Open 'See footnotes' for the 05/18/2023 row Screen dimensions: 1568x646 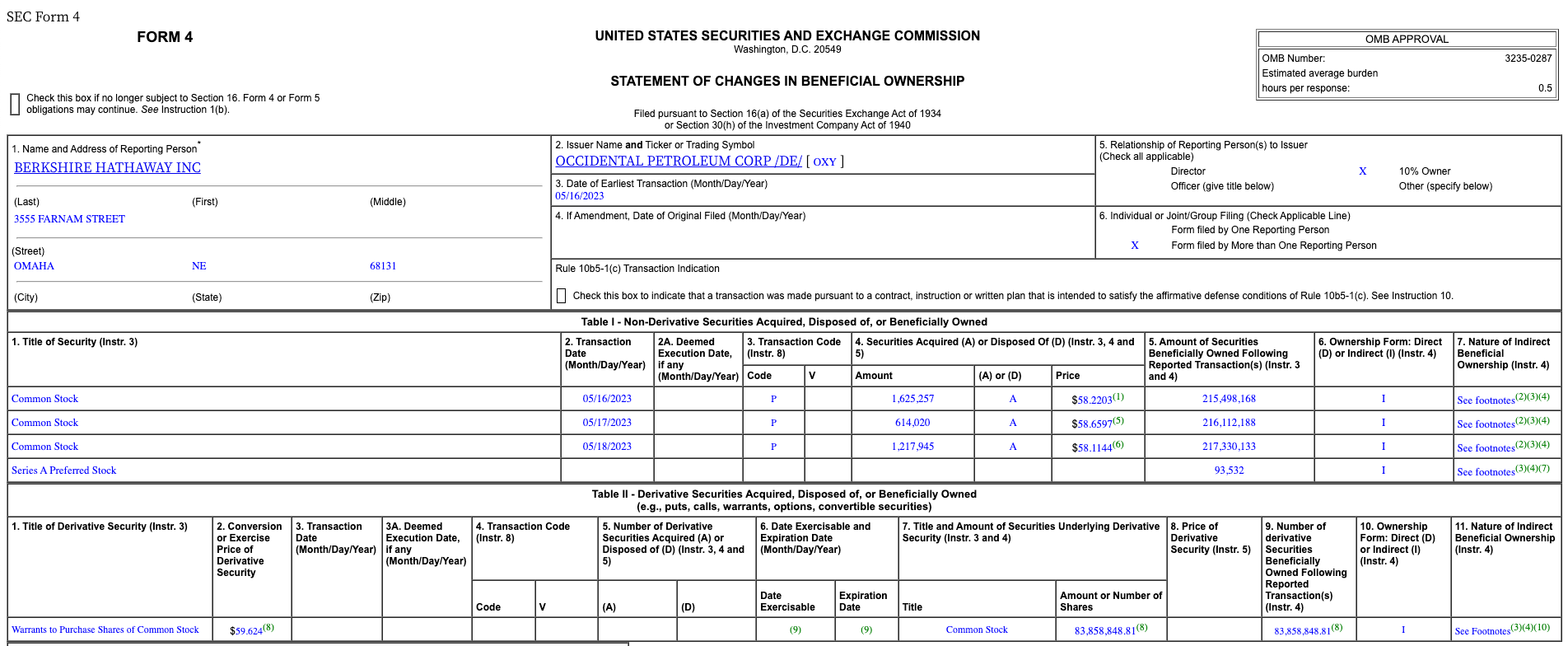click(x=1486, y=447)
